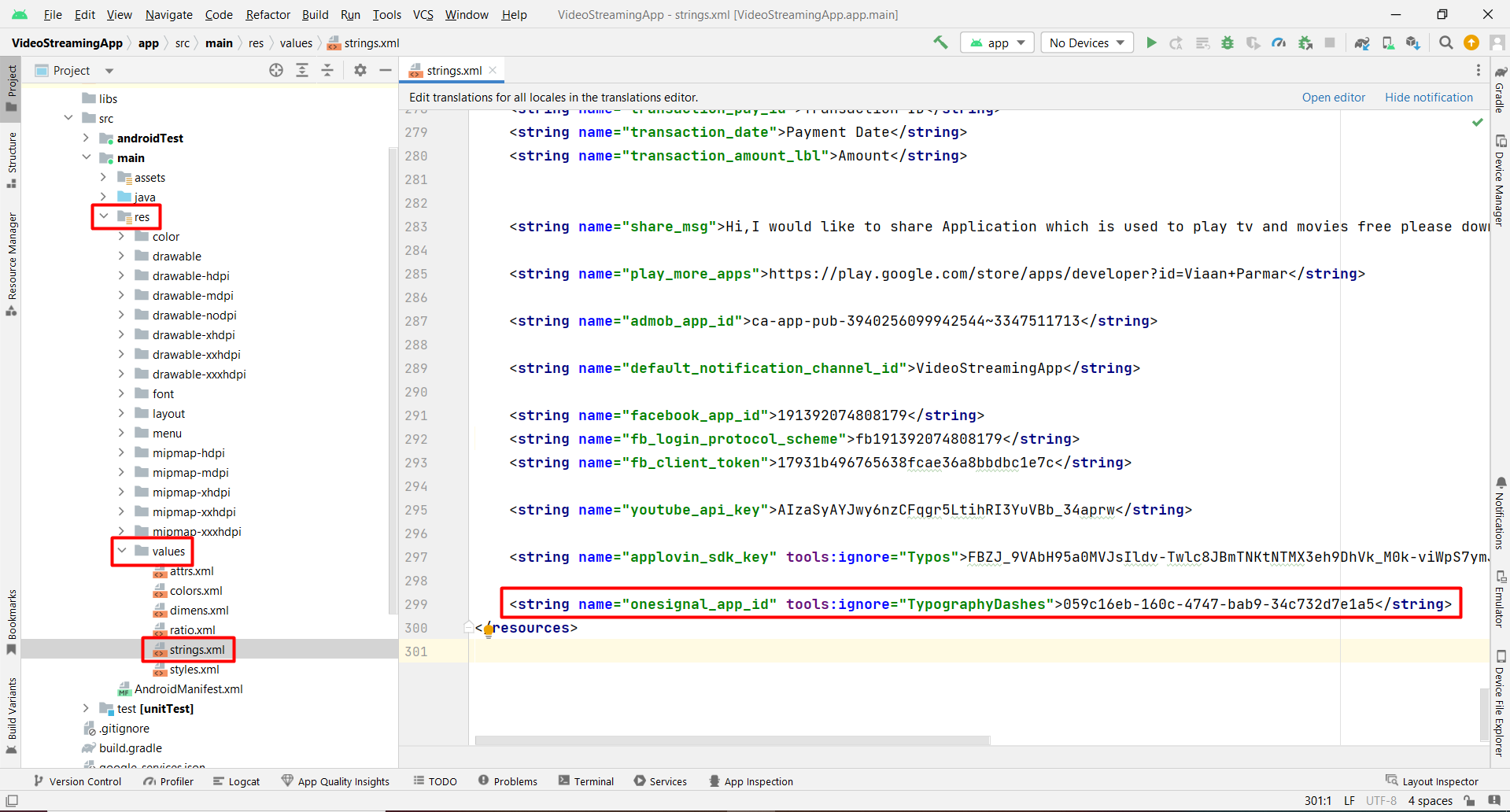Toggle the Build Variants tool window
Viewport: 1510px width, 812px height.
[11, 716]
